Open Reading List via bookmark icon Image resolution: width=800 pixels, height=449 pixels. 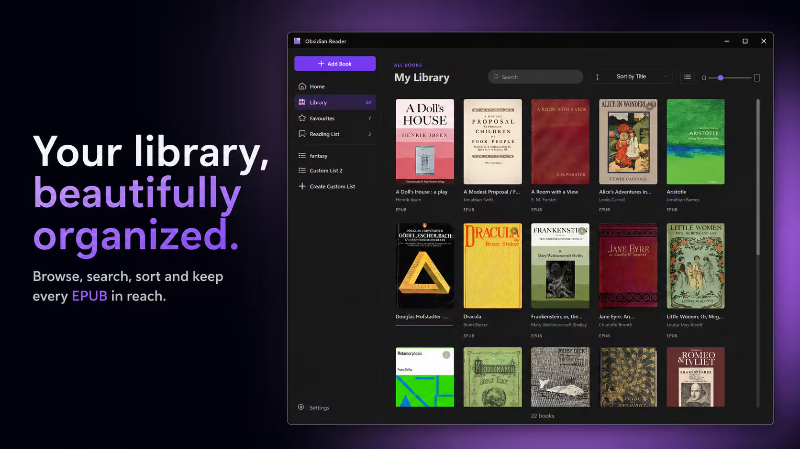pyautogui.click(x=302, y=134)
